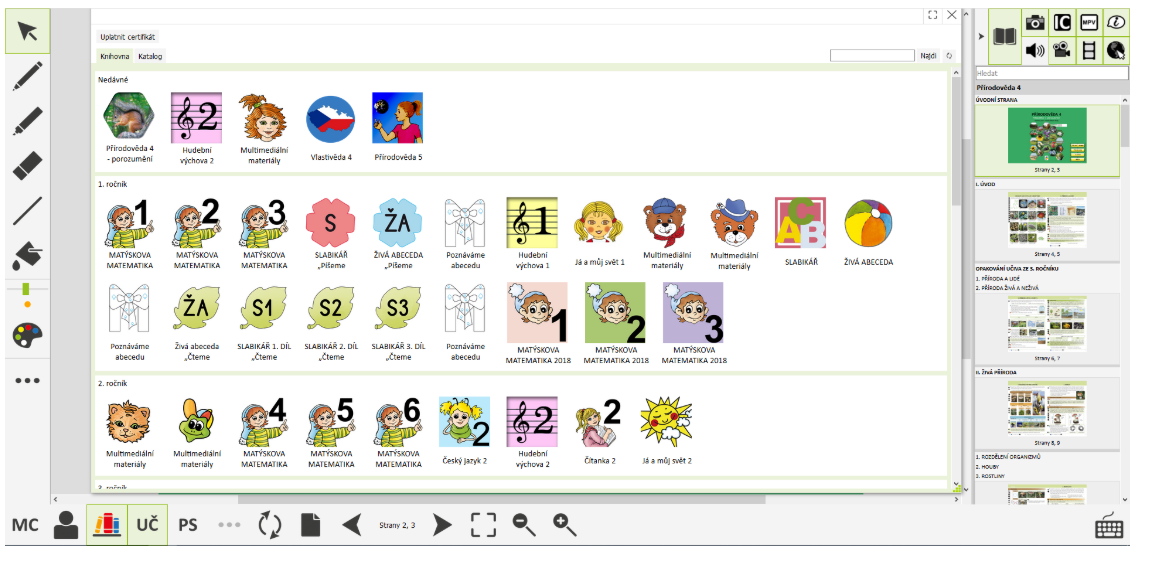The height and width of the screenshot is (562, 1149).
Task: Toggle the open book contents panel
Action: tap(1004, 37)
